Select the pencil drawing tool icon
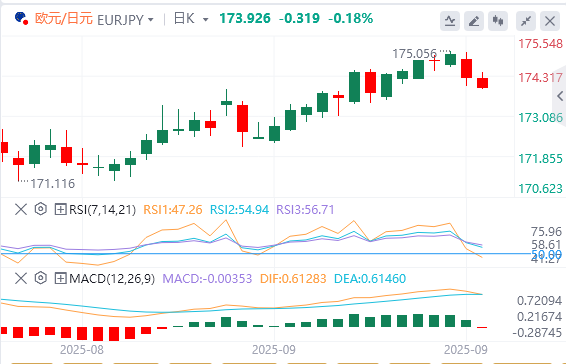This screenshot has width=566, height=364. pyautogui.click(x=474, y=21)
